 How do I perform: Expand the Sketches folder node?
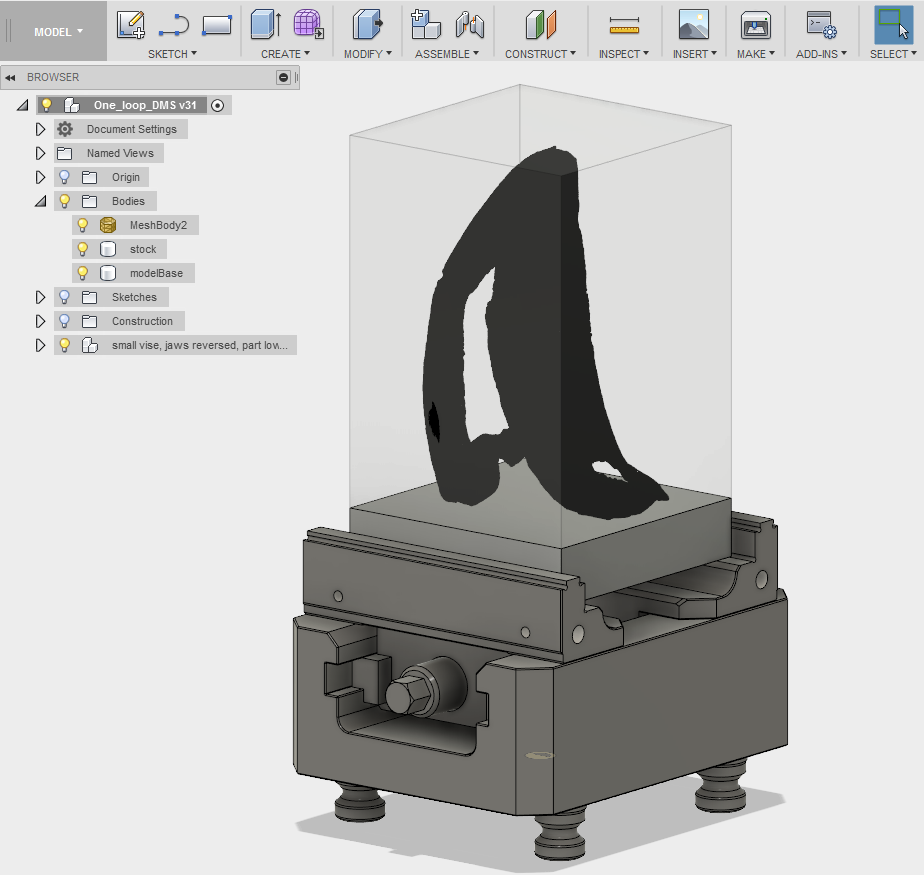tap(40, 298)
